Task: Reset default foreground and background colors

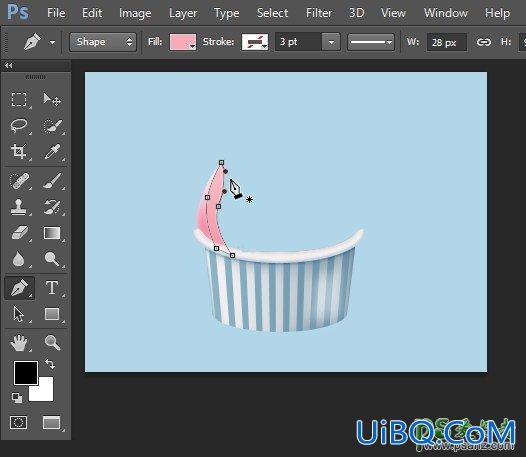Action: [x=17, y=398]
